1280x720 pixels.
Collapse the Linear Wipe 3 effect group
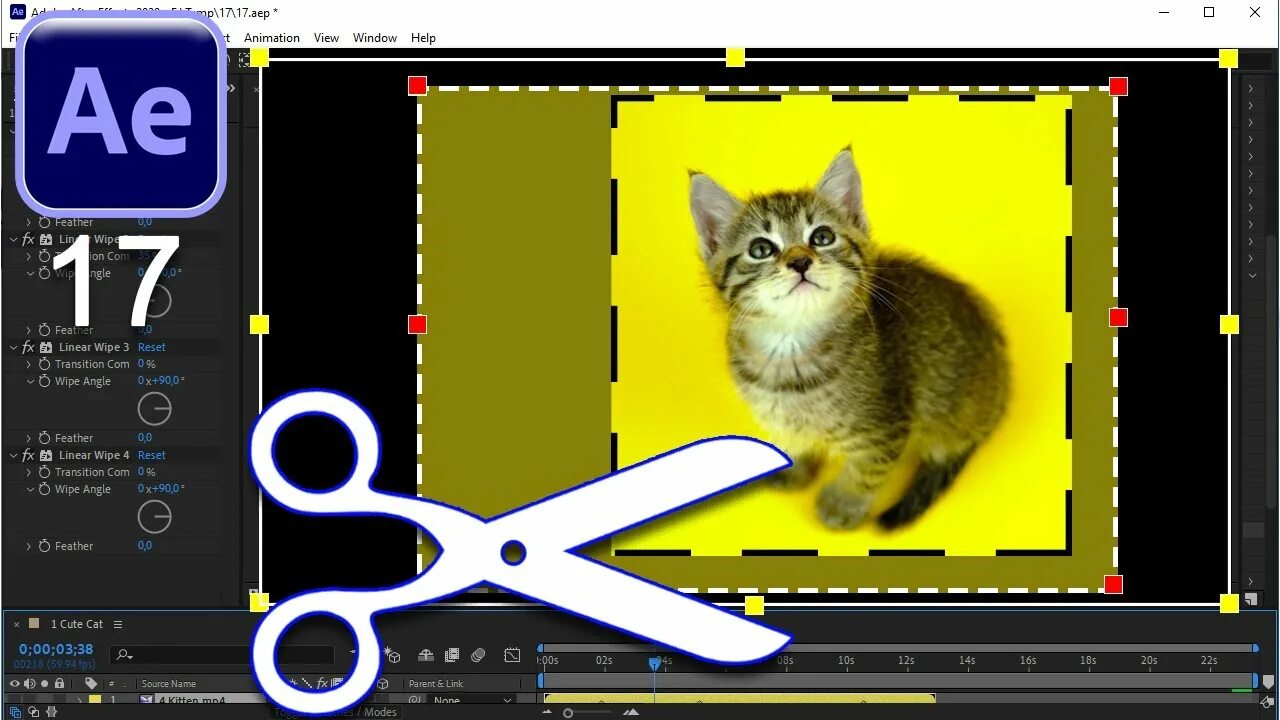(14, 347)
